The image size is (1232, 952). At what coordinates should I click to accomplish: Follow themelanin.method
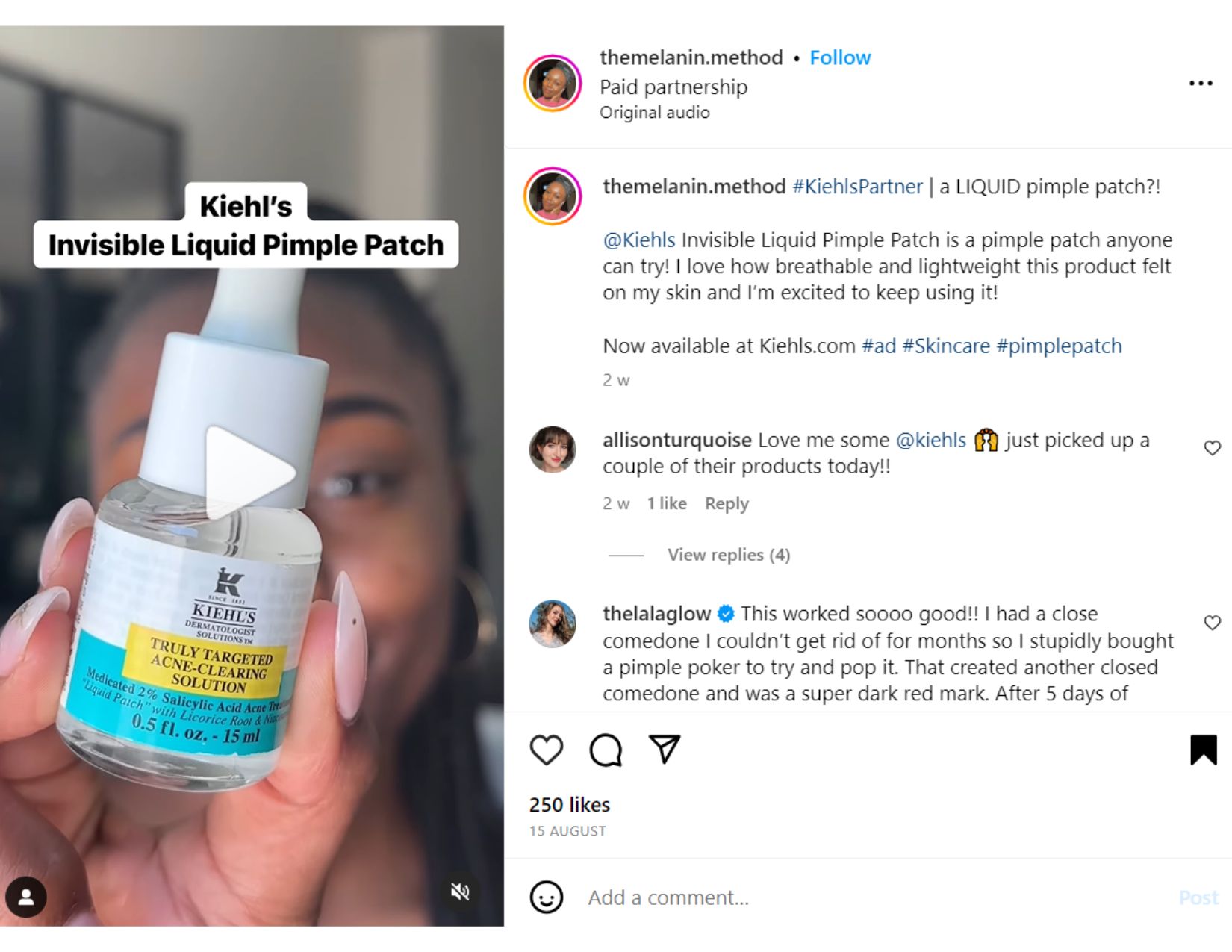[840, 57]
